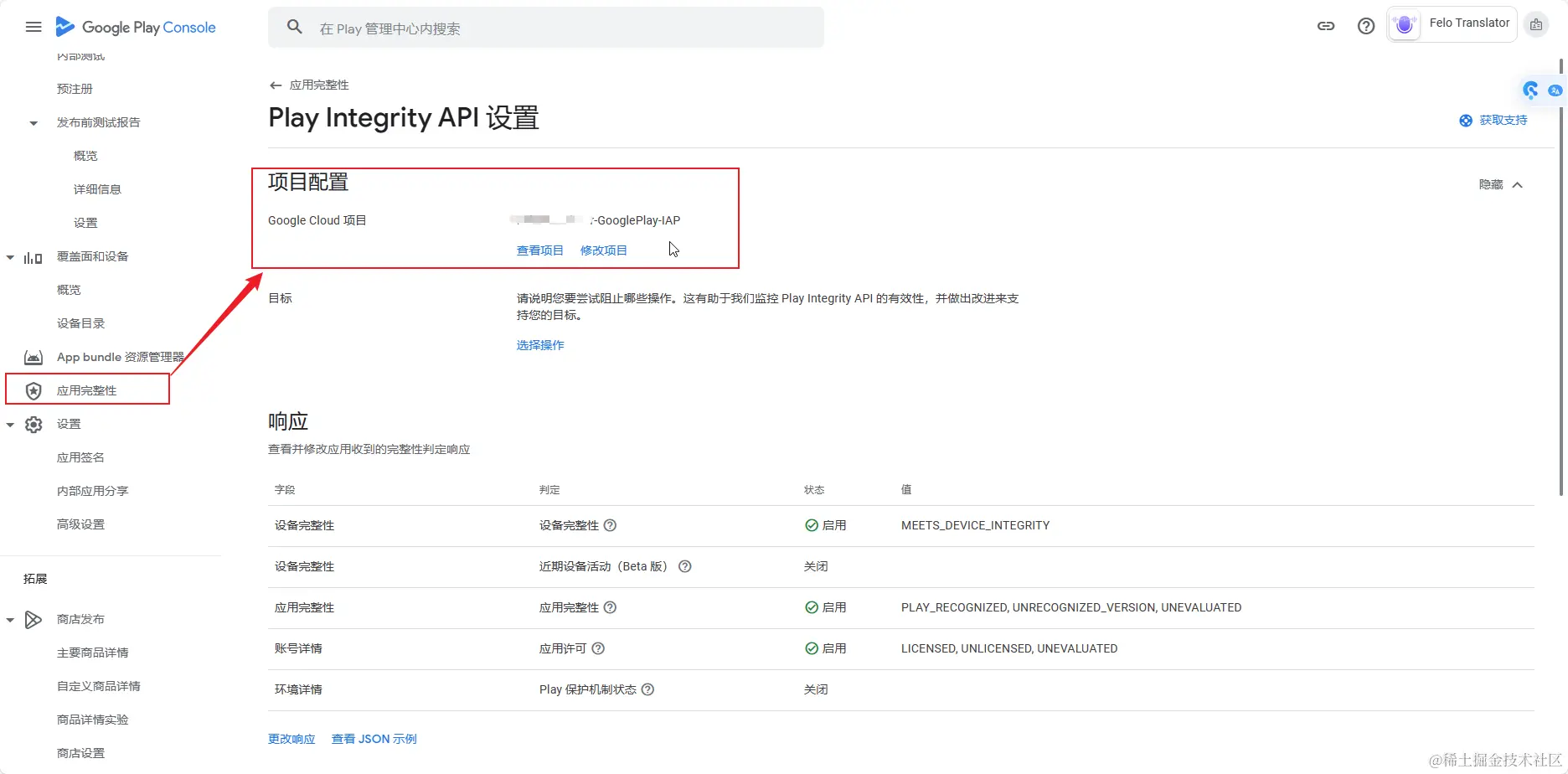Focus the 在 Play 管理中心内搜索 search field
Viewport: 1568px width, 774px height.
coord(546,28)
